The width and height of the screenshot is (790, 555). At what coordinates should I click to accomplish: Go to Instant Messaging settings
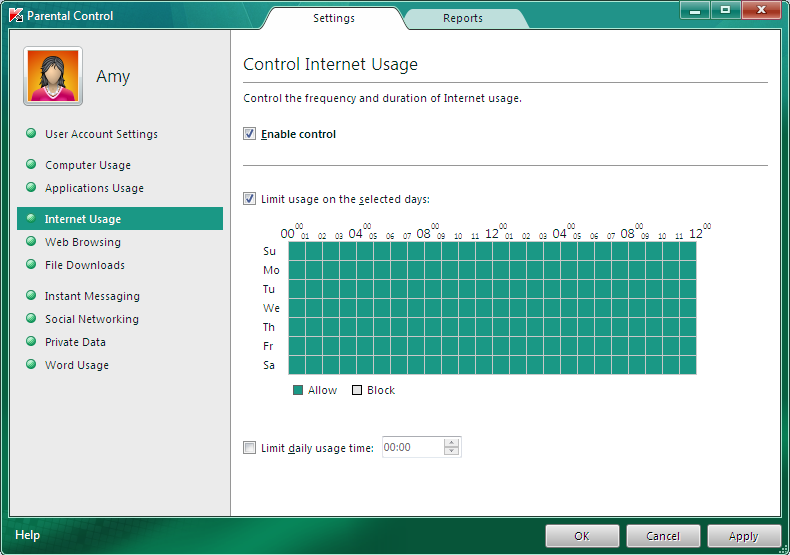coord(92,296)
